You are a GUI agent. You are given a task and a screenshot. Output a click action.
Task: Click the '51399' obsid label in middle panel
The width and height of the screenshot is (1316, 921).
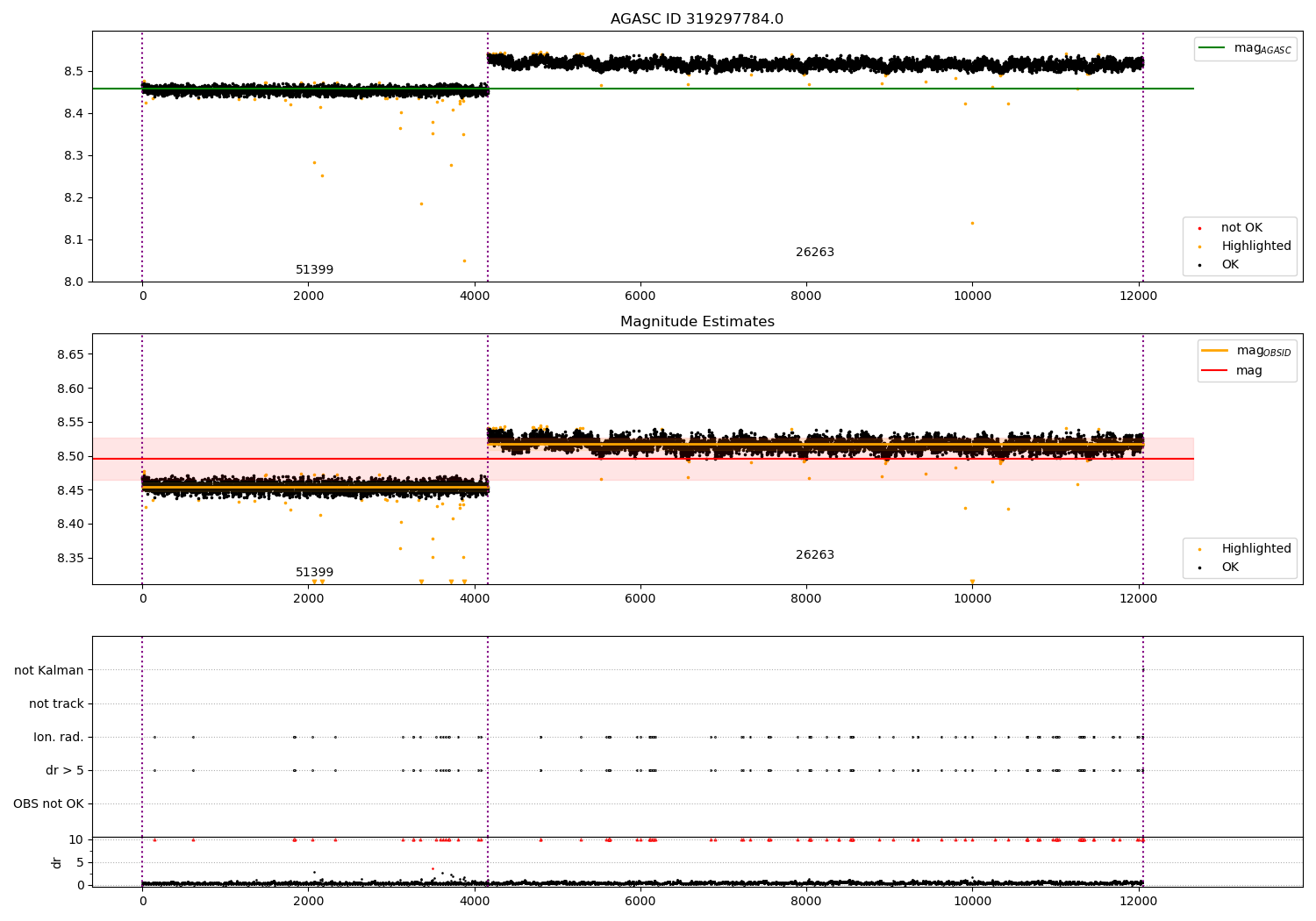314,573
